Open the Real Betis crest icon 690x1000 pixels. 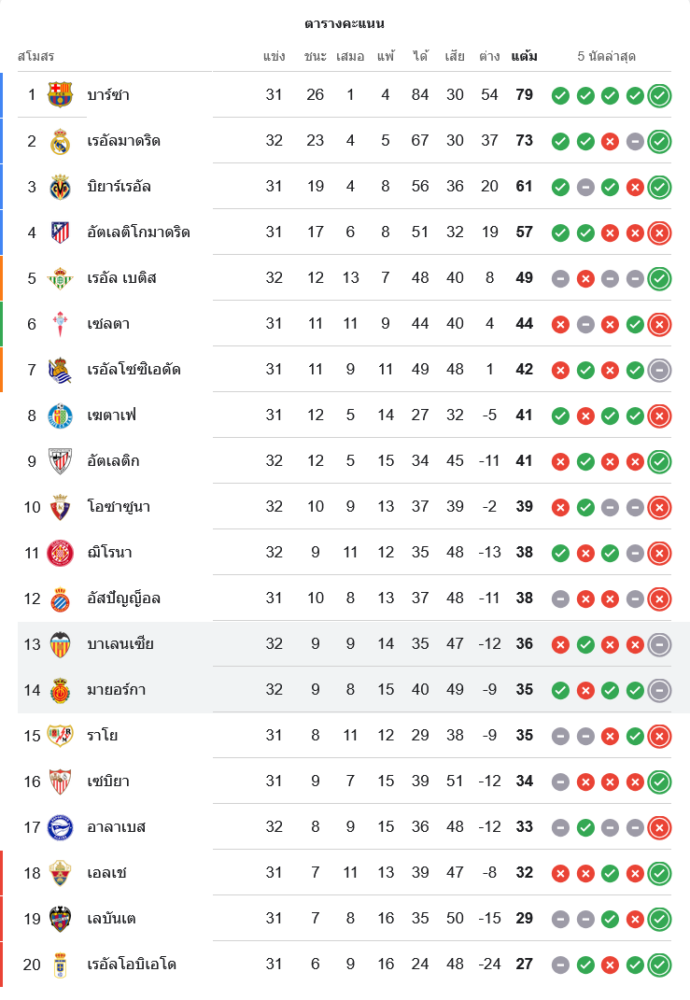60,278
